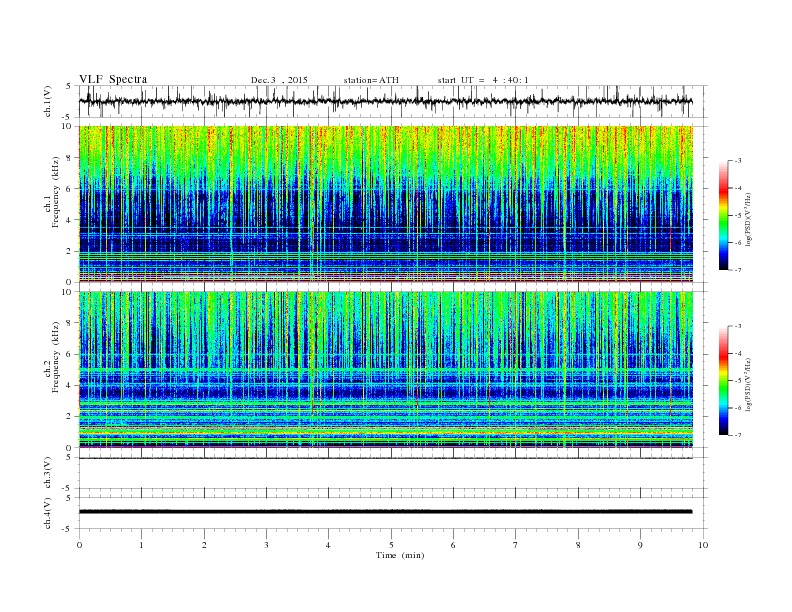The image size is (792, 612).
Task: Click the "ch.3(V)" axis label
Action: (x=48, y=473)
